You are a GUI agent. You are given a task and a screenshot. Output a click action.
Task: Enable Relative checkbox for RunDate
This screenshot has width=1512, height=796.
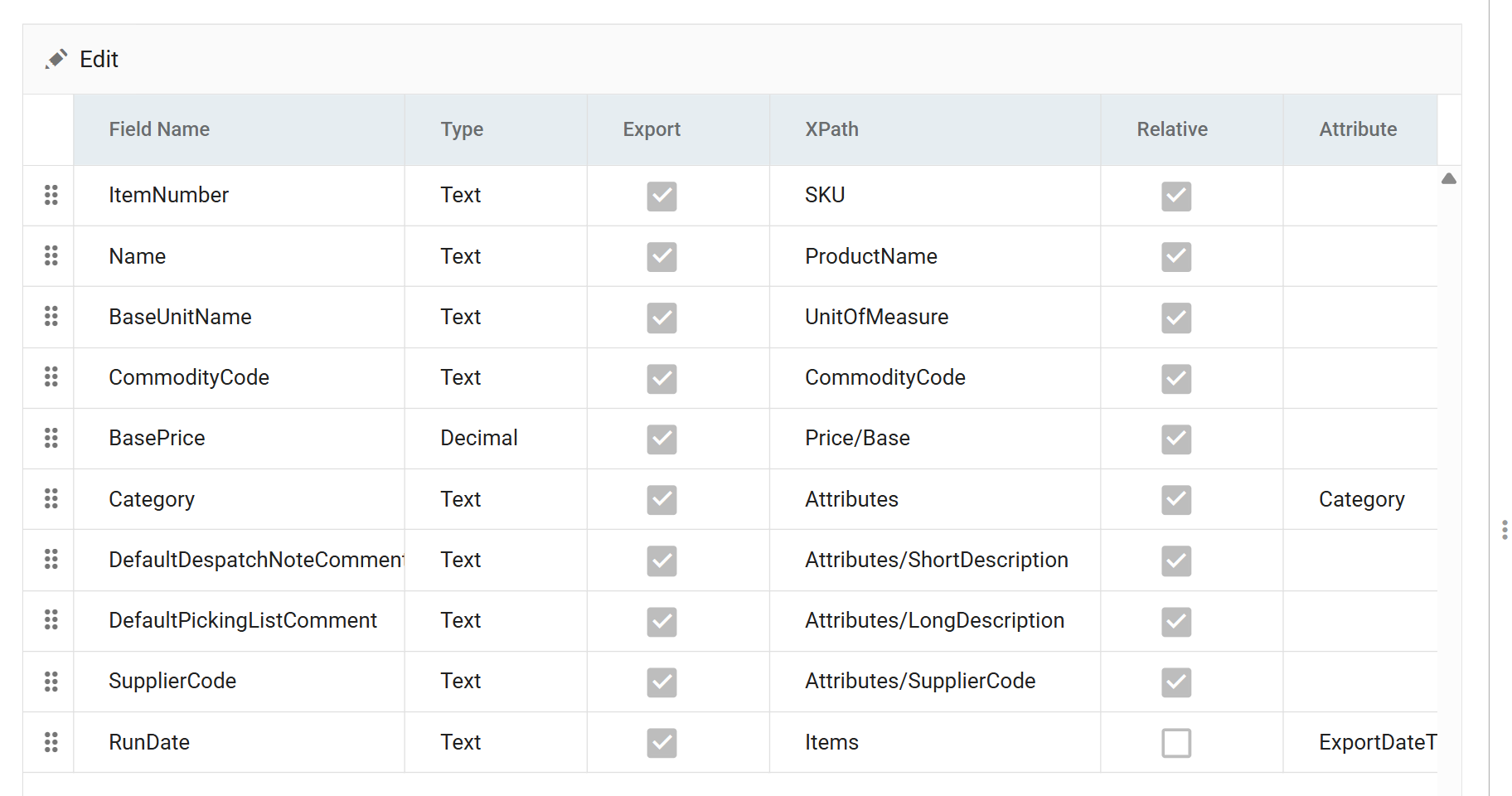point(1175,742)
